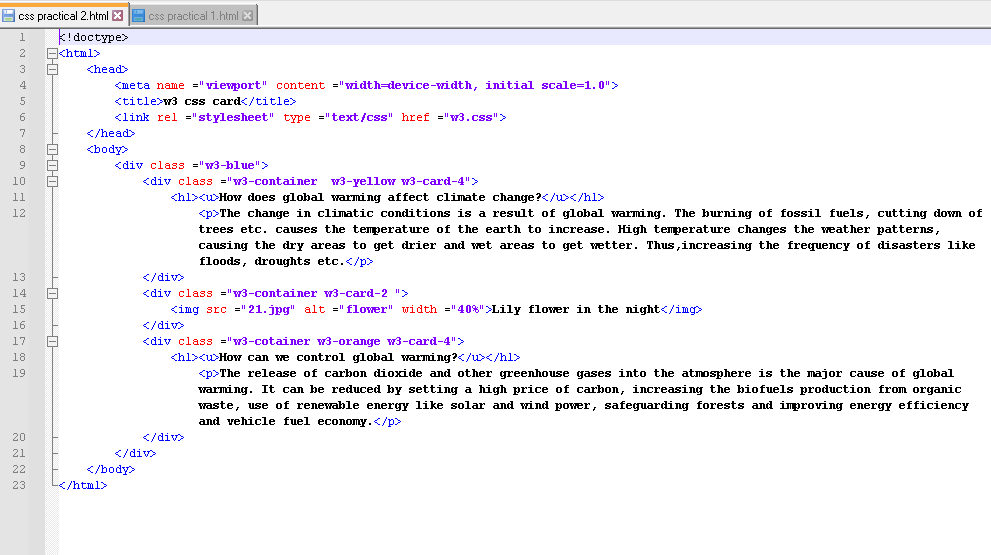991x555 pixels.
Task: Collapse the w3-blue div fold marker
Action: [52, 165]
